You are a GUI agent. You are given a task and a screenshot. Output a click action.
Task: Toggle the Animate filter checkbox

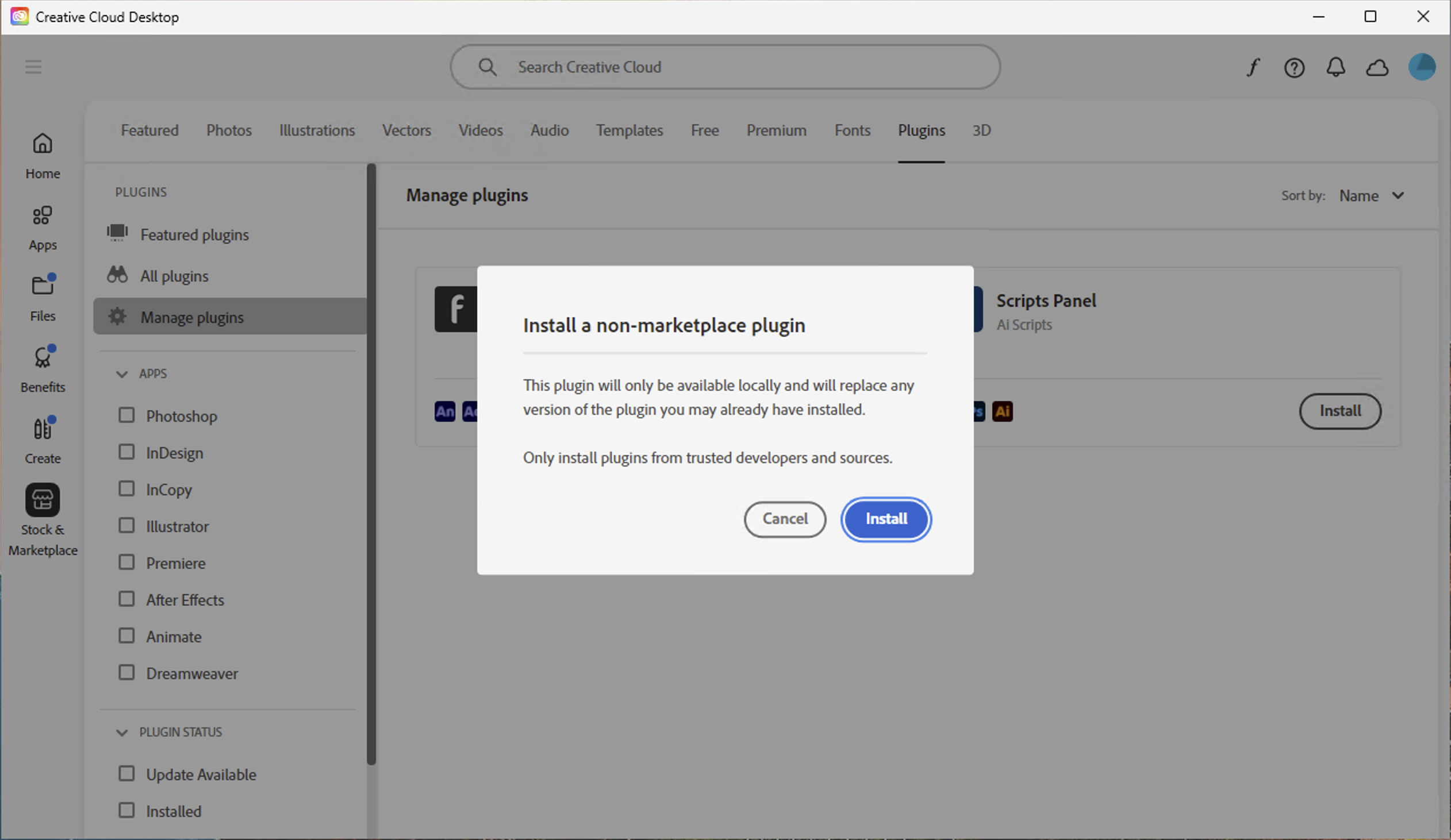(x=126, y=636)
